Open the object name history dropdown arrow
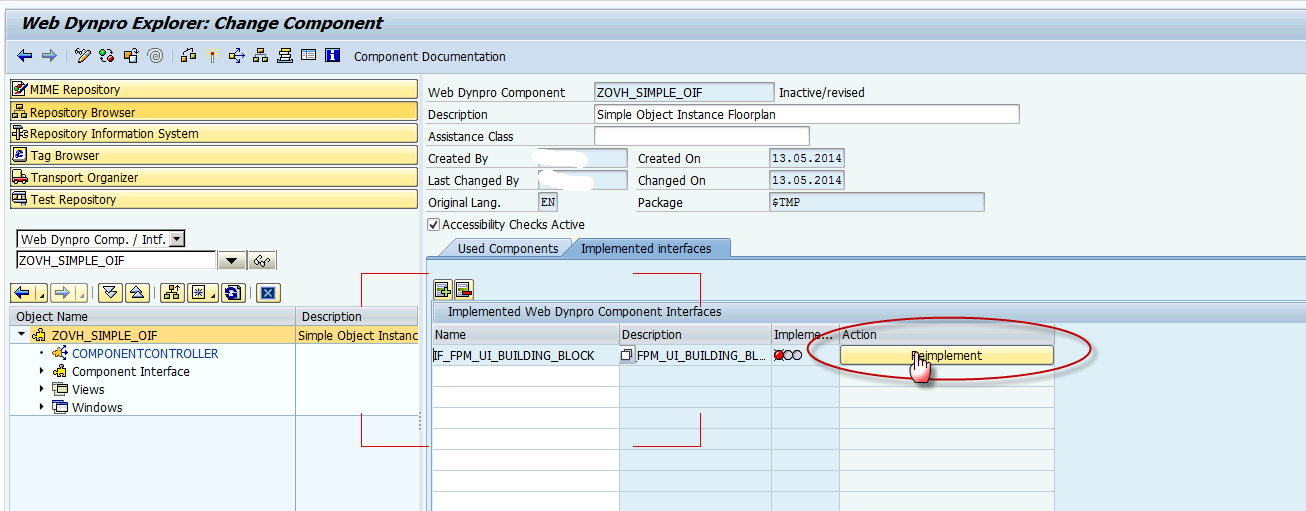 tap(232, 261)
